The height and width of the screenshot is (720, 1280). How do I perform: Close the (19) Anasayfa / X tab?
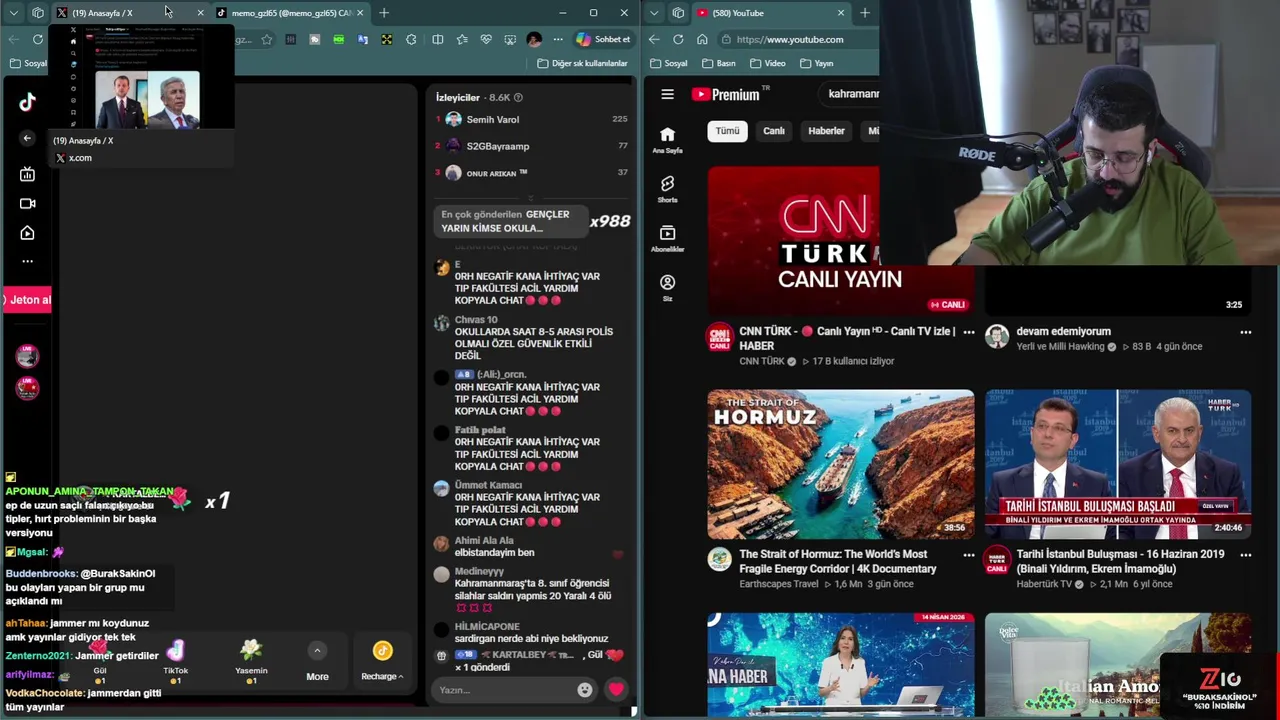click(200, 13)
